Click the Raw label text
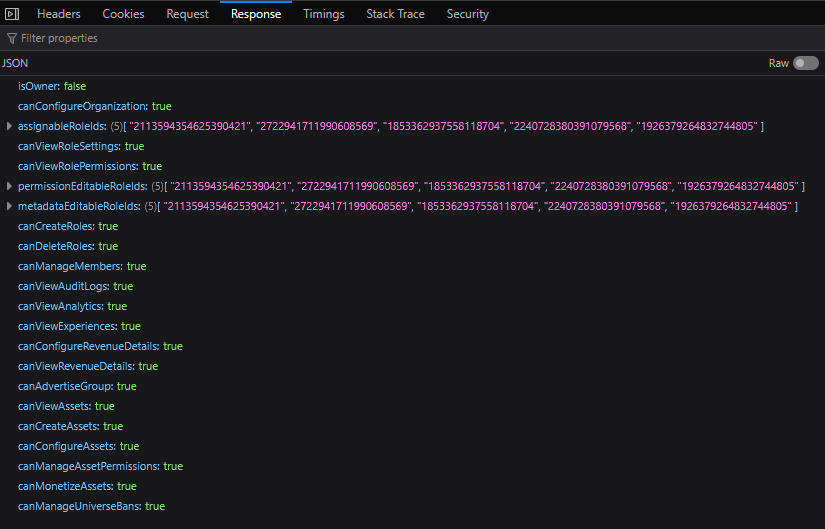Screen dimensions: 825x529 [x=779, y=63]
